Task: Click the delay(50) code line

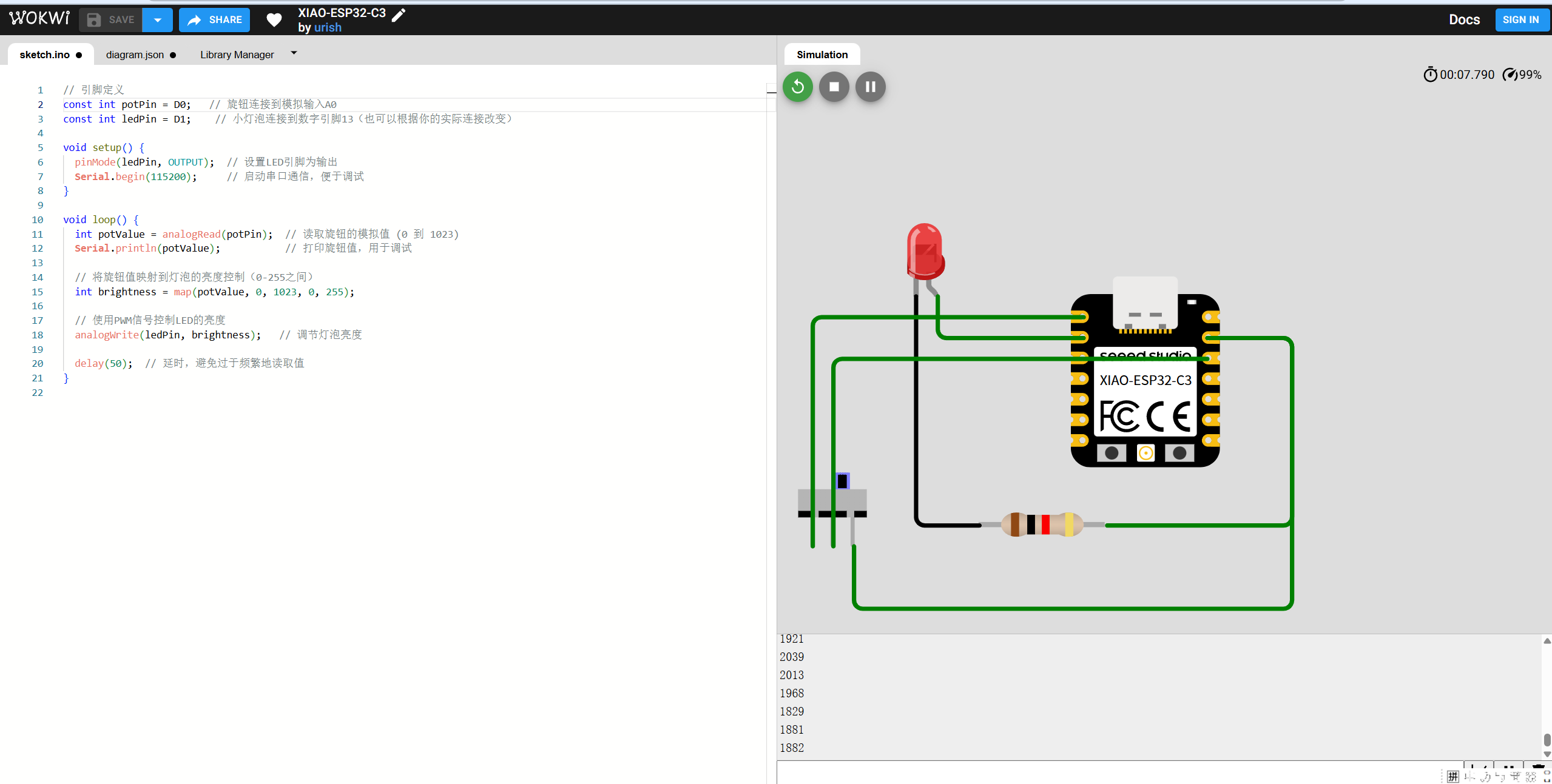Action: click(x=104, y=363)
